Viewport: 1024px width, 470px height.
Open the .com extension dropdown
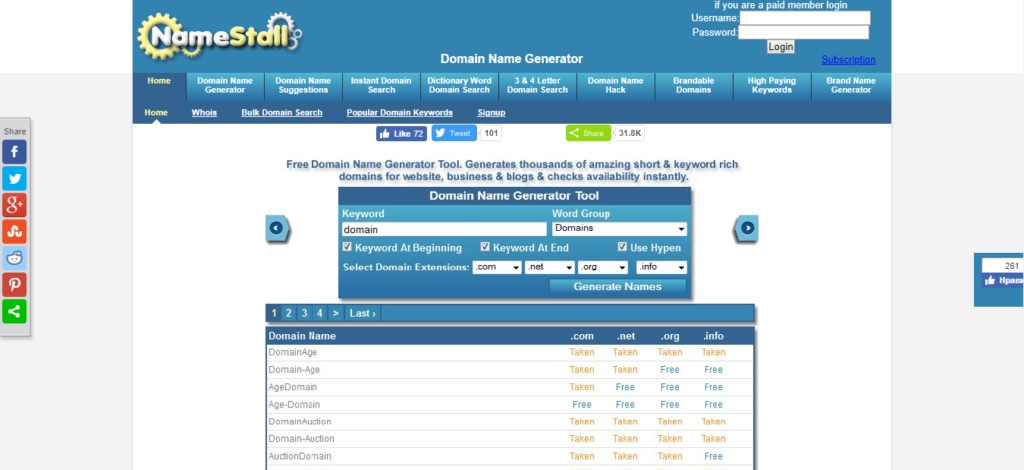(x=497, y=267)
